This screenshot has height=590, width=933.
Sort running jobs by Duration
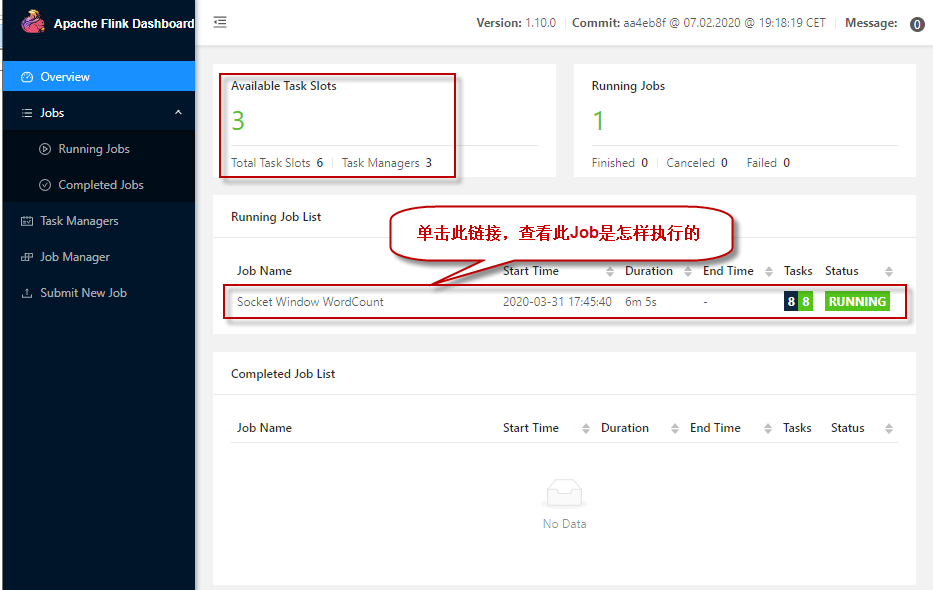[x=689, y=272]
